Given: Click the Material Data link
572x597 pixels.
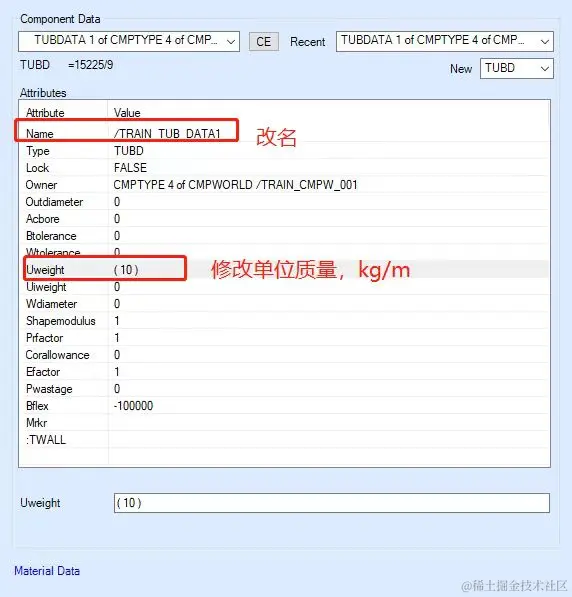Looking at the screenshot, I should 47,571.
